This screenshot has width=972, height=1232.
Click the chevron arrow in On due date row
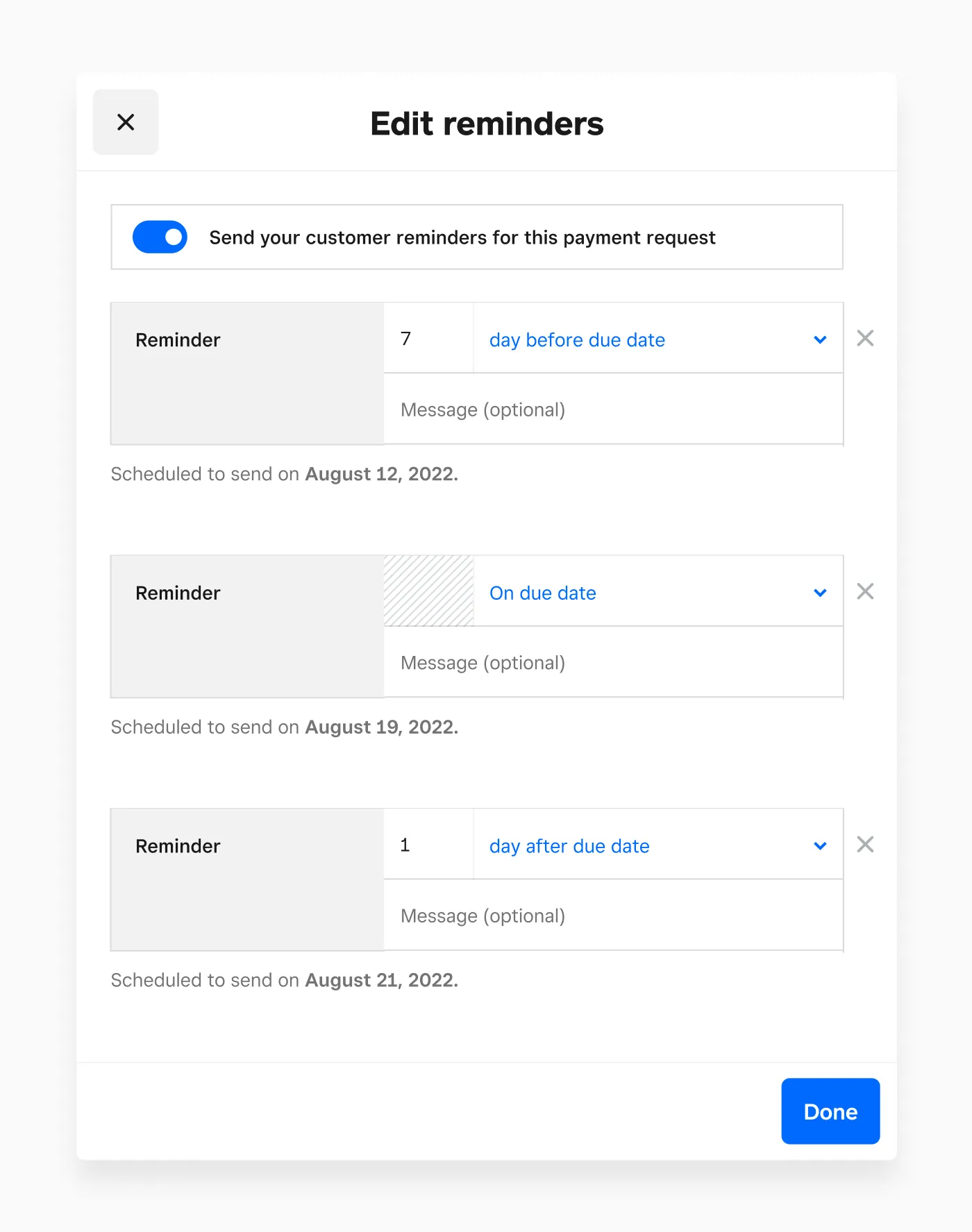click(x=820, y=593)
